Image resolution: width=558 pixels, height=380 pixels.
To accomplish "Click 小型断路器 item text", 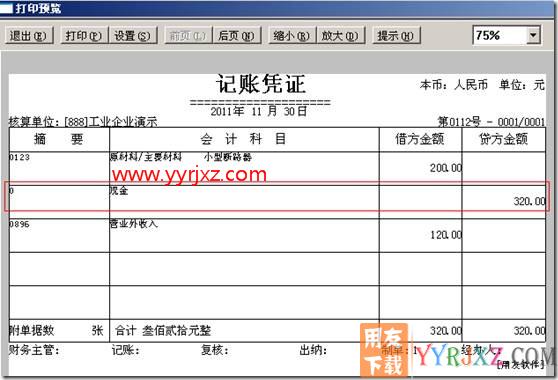I will [x=228, y=157].
